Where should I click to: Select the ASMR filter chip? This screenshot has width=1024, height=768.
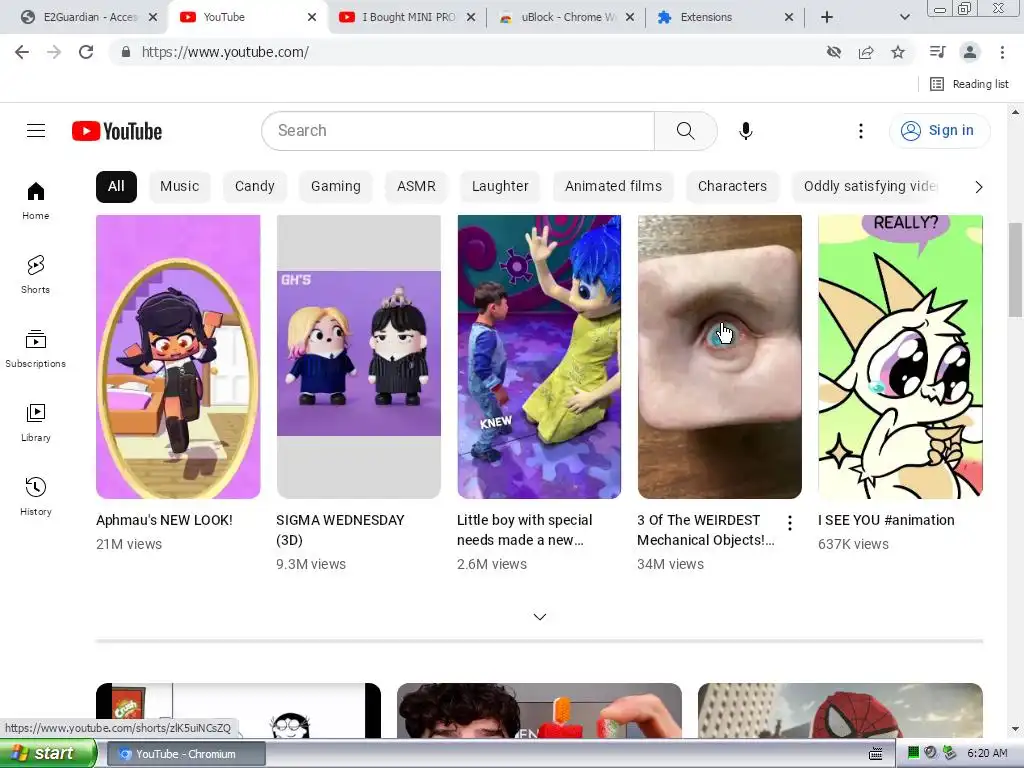(416, 186)
